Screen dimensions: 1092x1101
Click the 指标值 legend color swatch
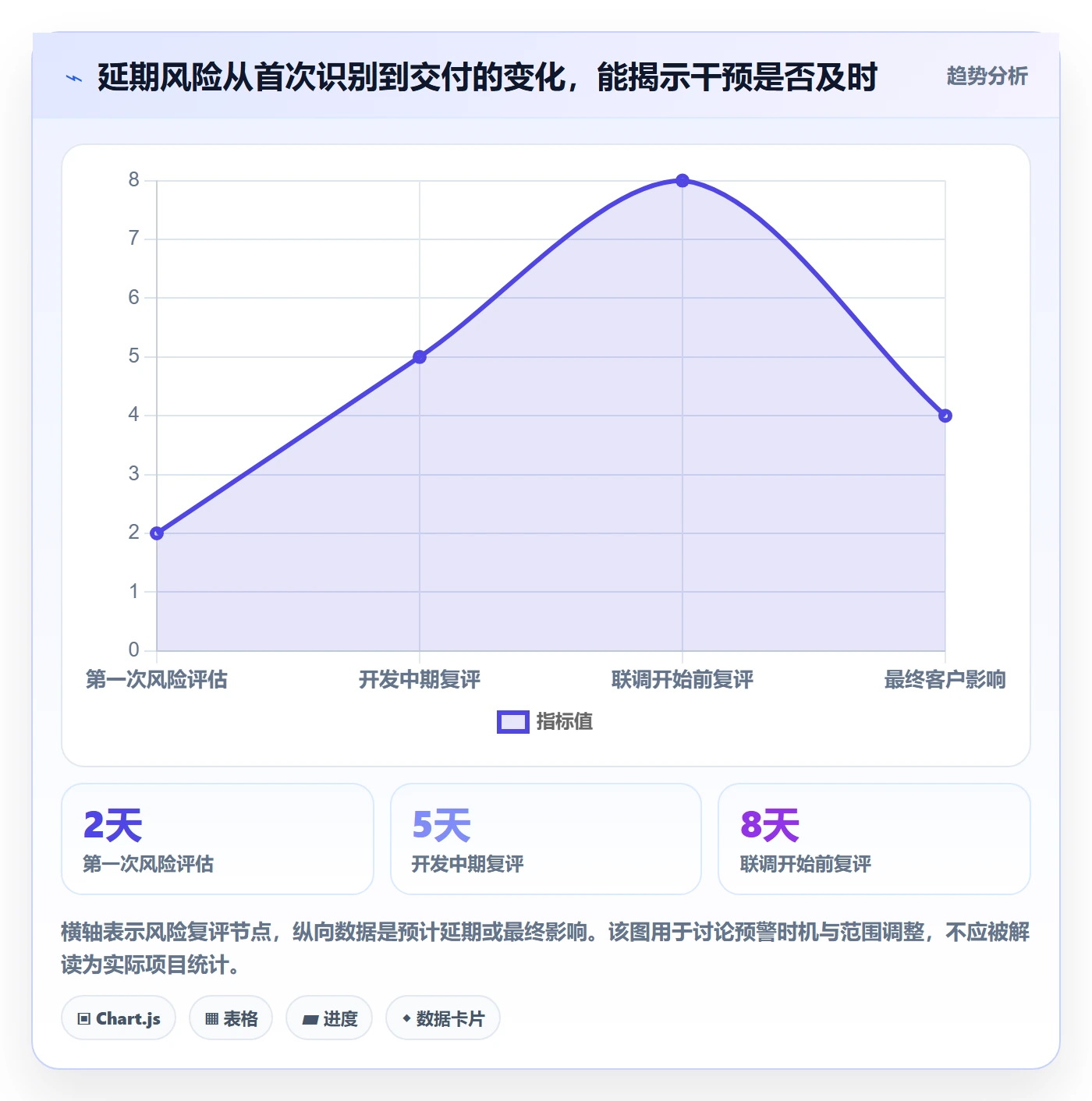[513, 722]
